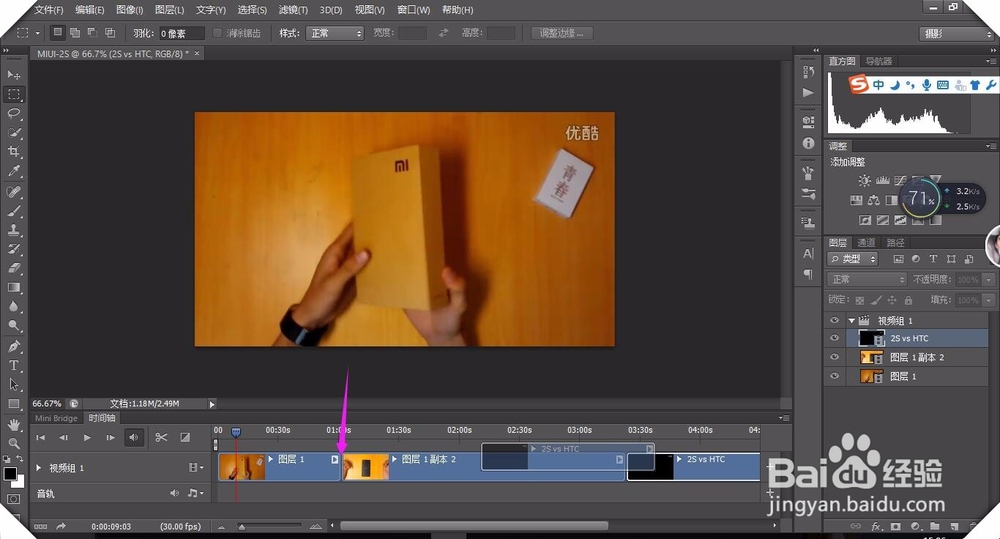
Task: Toggle lock all for layer
Action: click(908, 300)
